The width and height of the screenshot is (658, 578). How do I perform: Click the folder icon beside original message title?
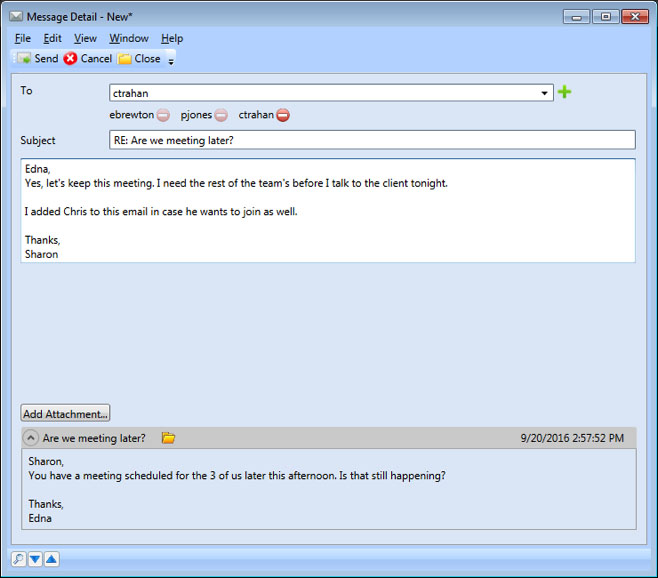pyautogui.click(x=168, y=438)
